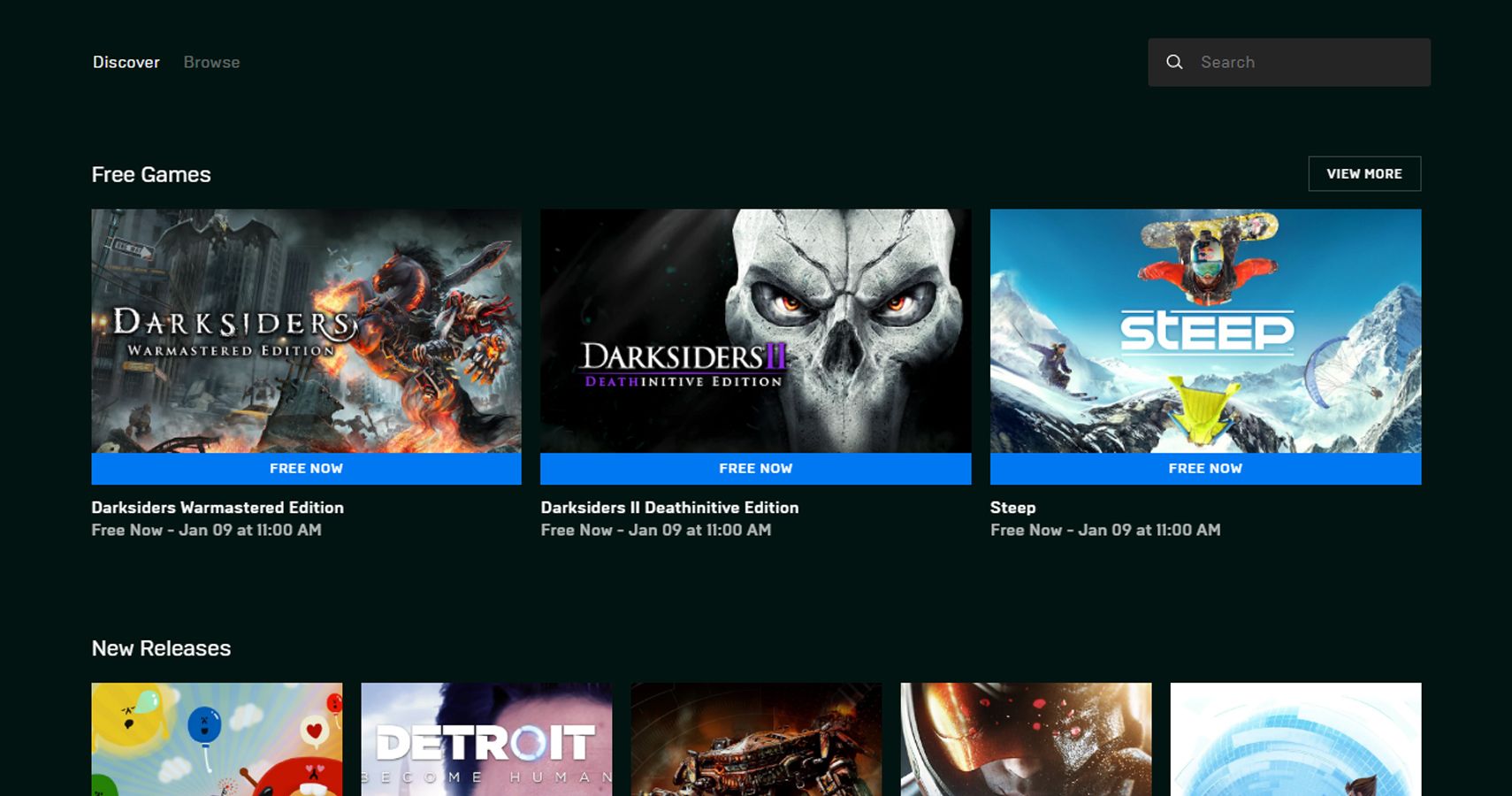Click Free Now banner under Darksiders Warmastered
1512x796 pixels.
point(306,469)
